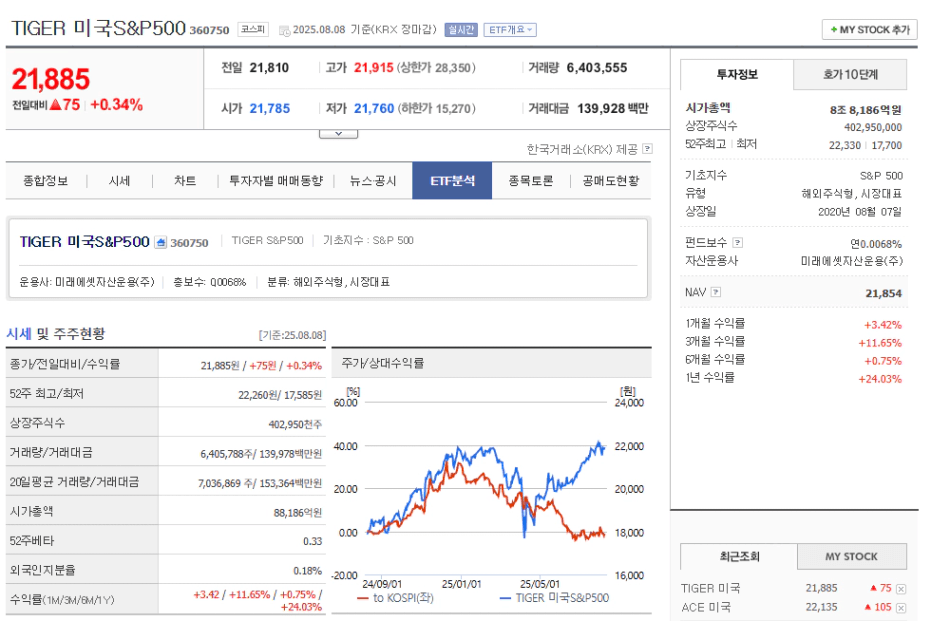931x621 pixels.
Task: Click the 코스피 market badge
Action: click(253, 30)
